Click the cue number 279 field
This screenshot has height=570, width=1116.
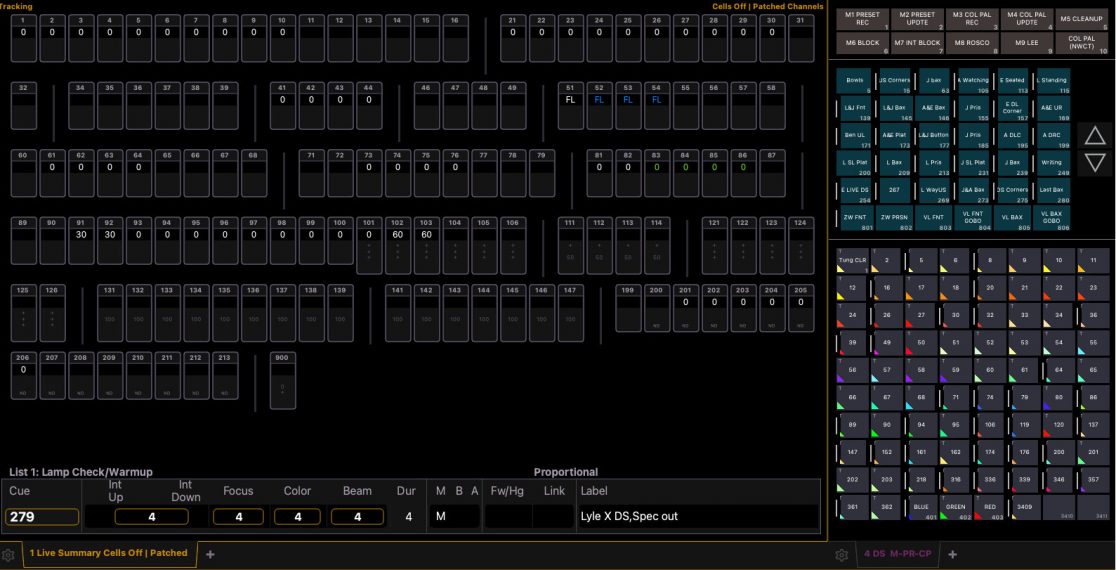pyautogui.click(x=42, y=517)
